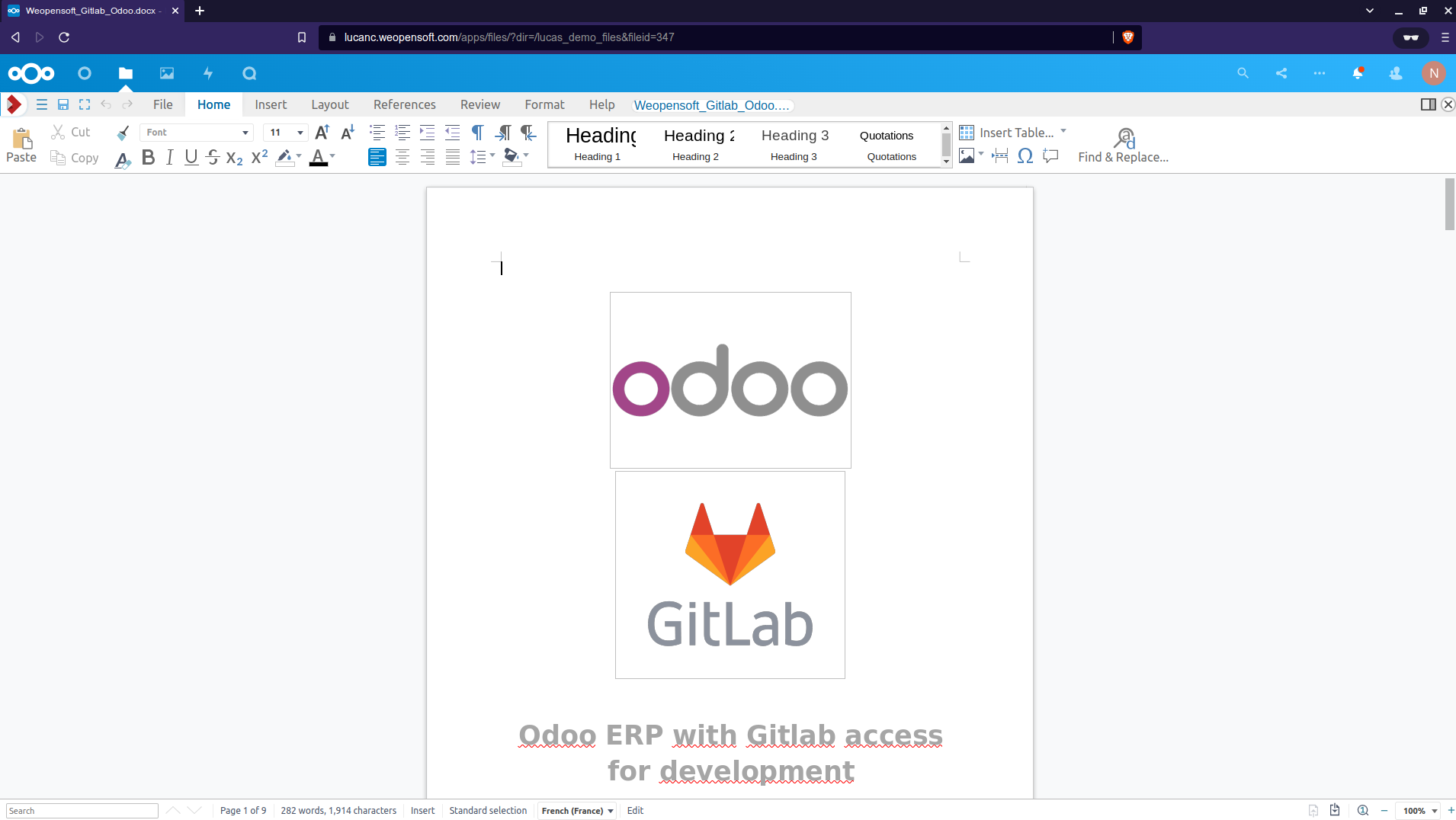Apply highlight color to text

284,158
